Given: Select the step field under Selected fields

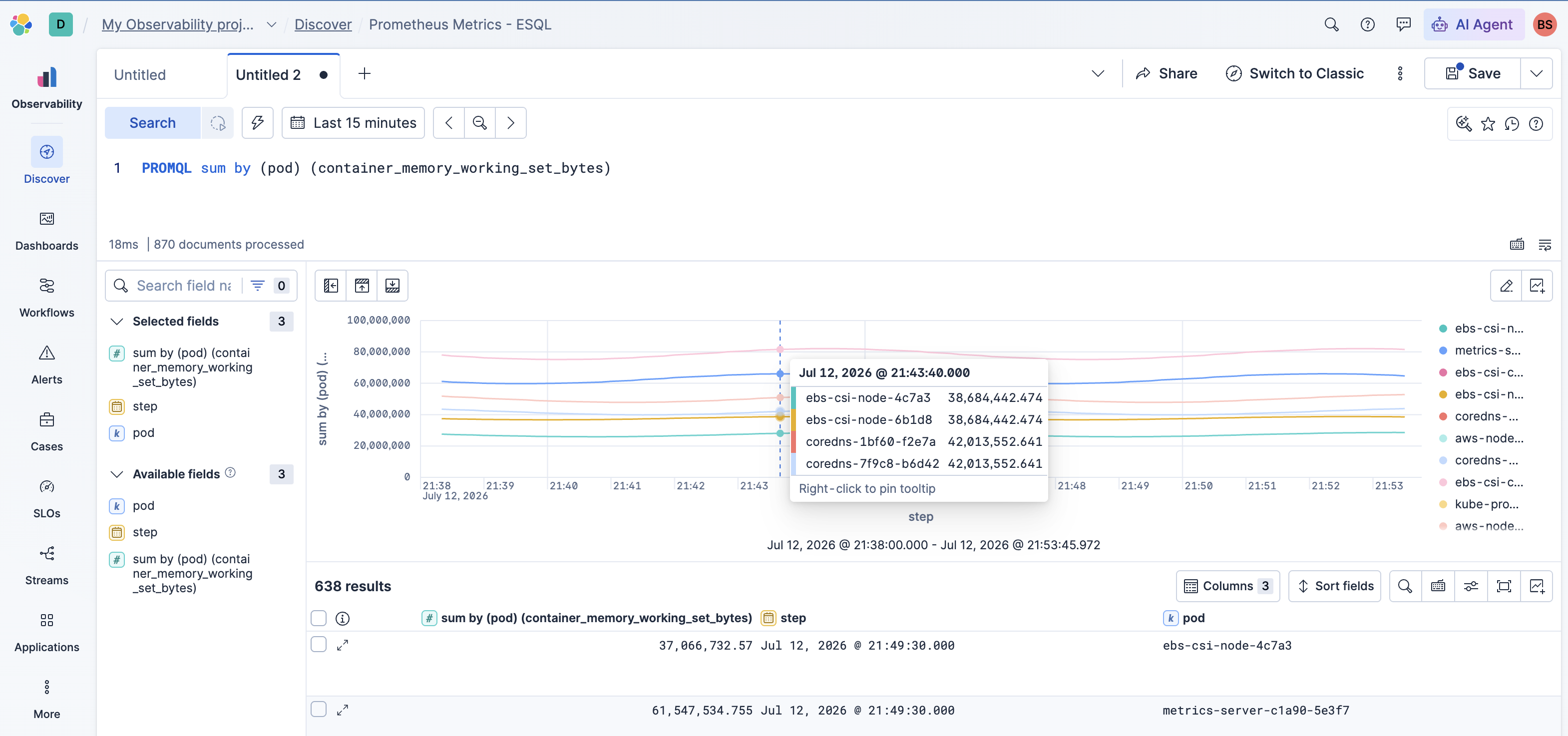Looking at the screenshot, I should coord(145,406).
